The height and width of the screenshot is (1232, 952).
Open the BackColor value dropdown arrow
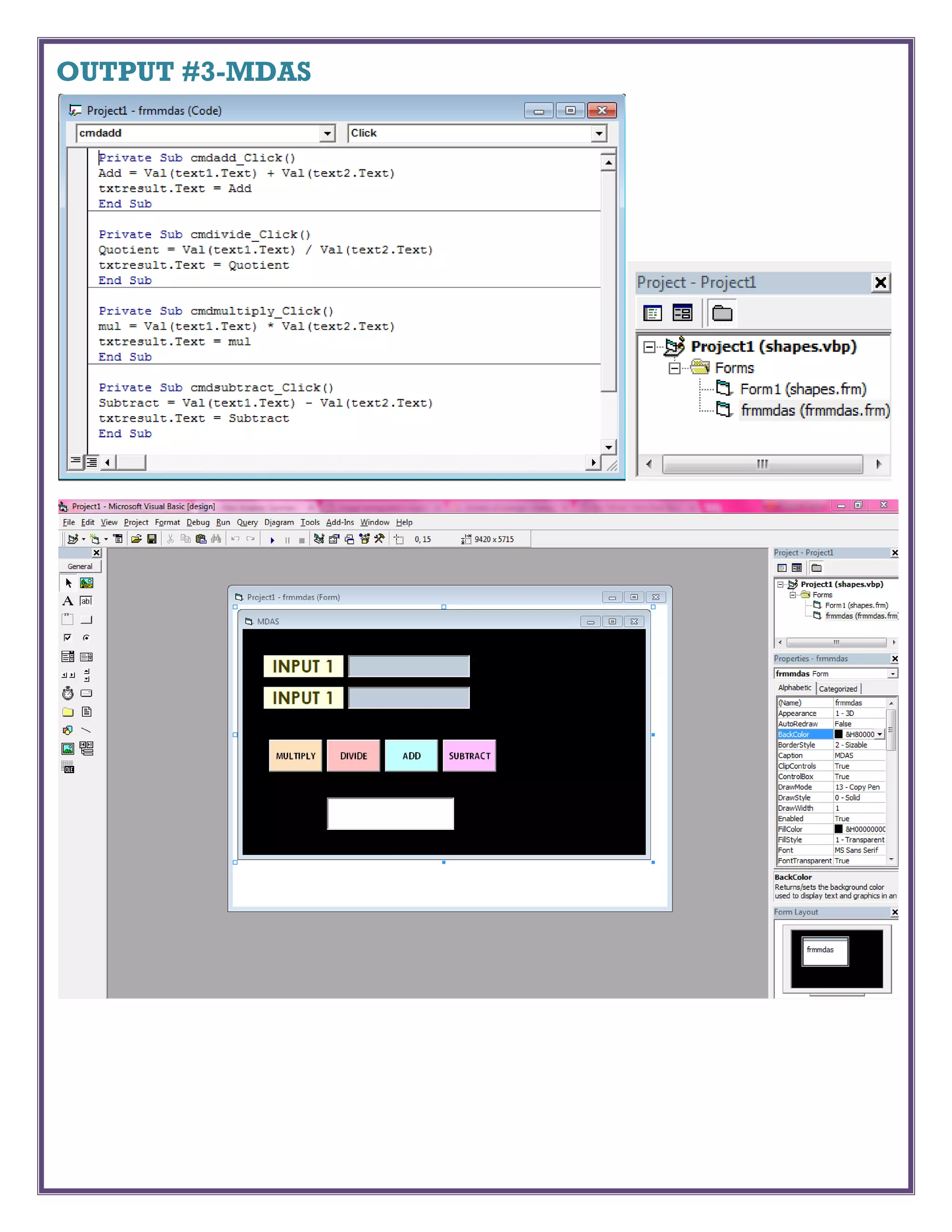(880, 735)
